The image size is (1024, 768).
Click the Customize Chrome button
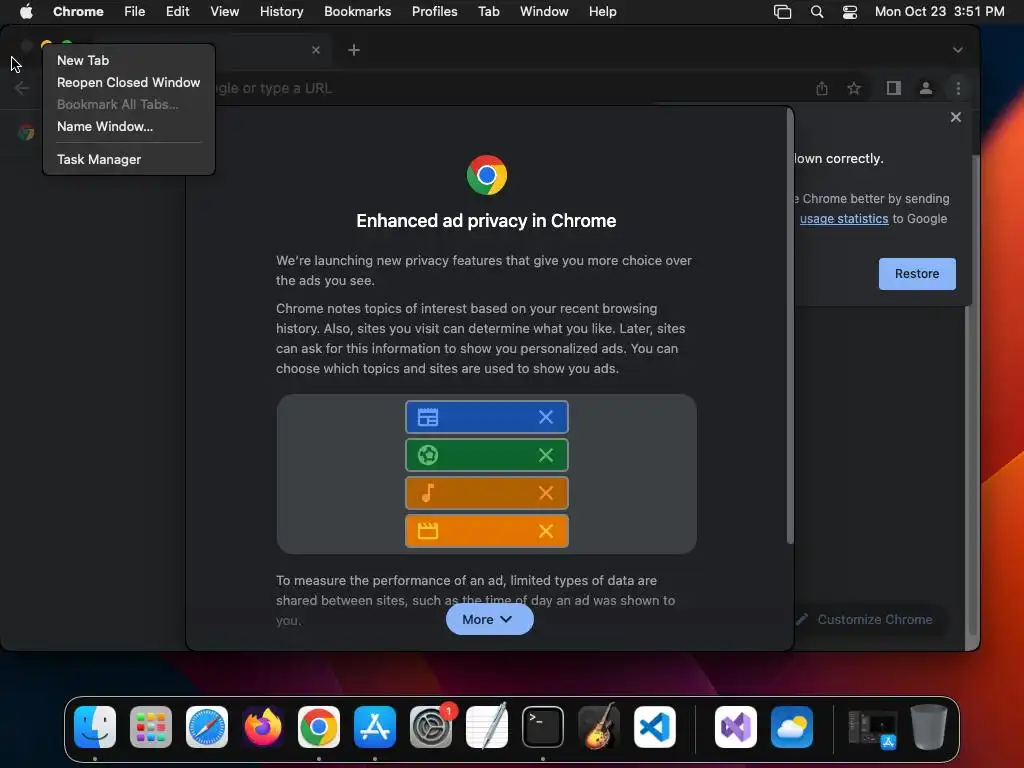pos(869,619)
